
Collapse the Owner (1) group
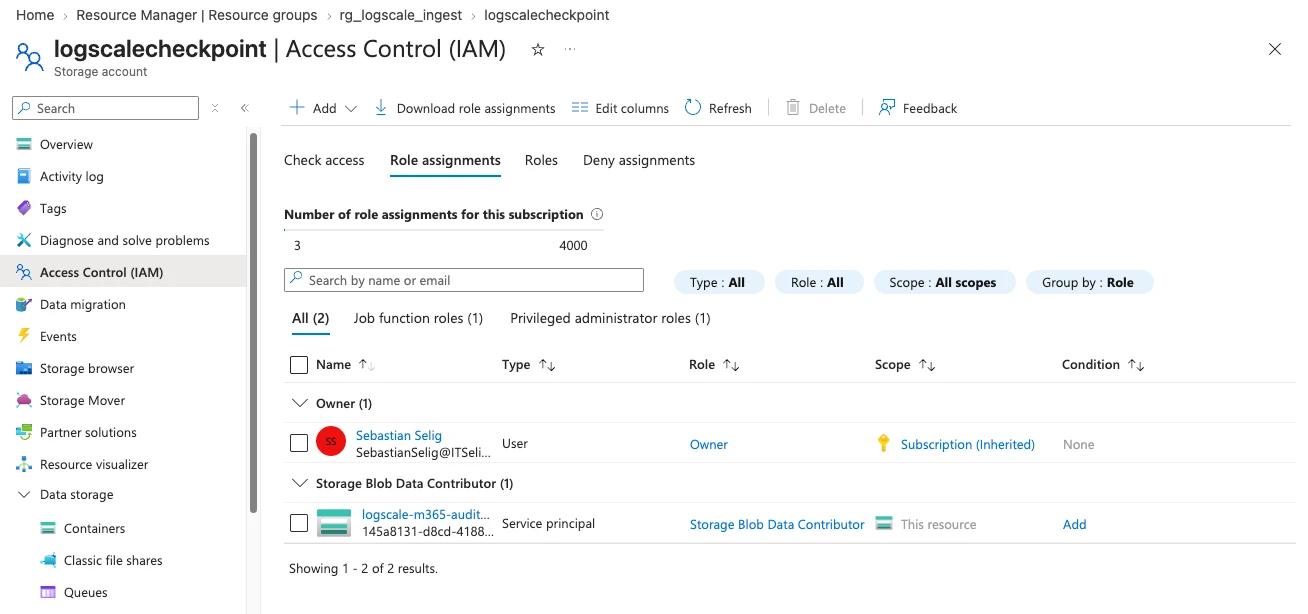coord(299,403)
